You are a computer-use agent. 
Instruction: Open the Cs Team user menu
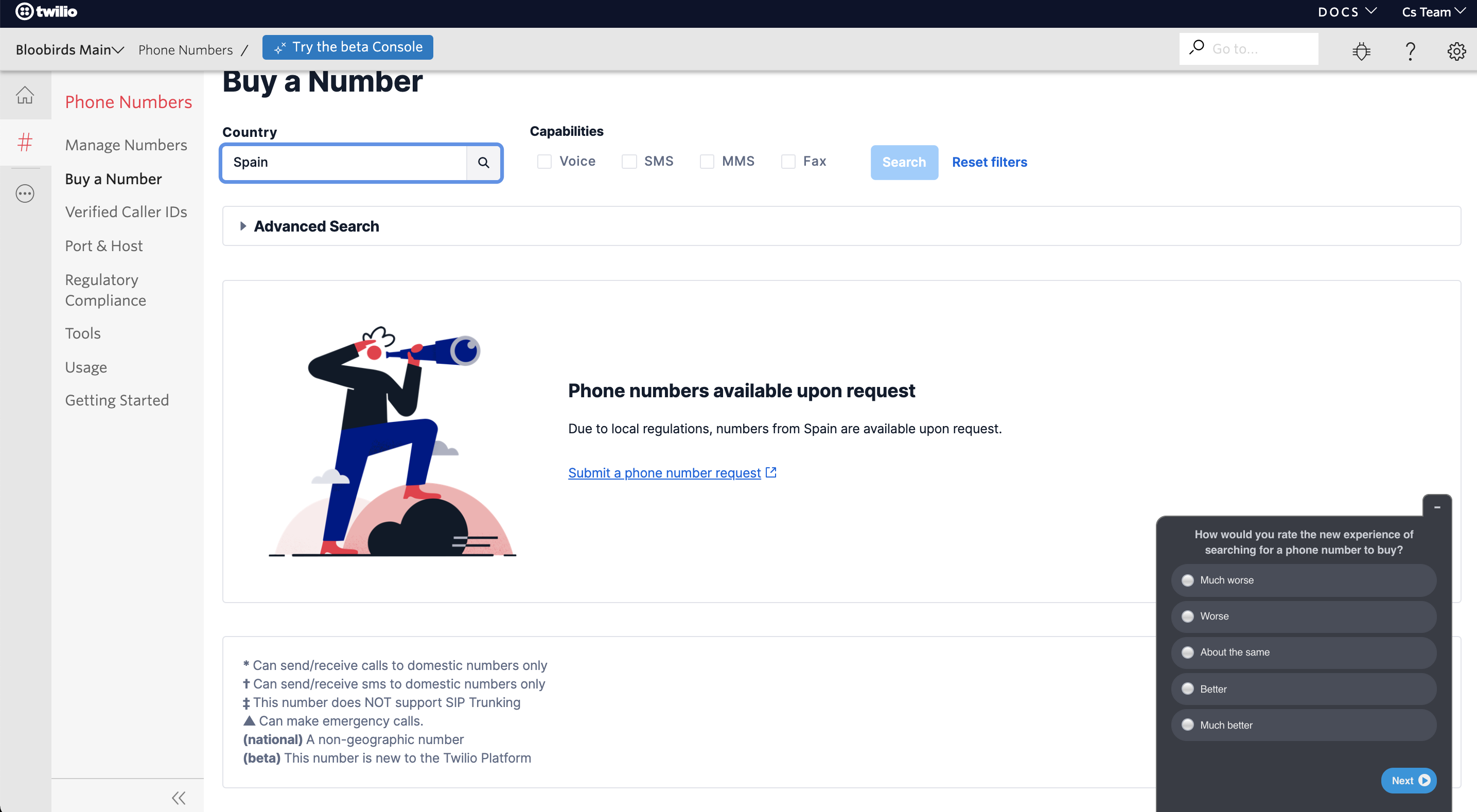tap(1433, 12)
